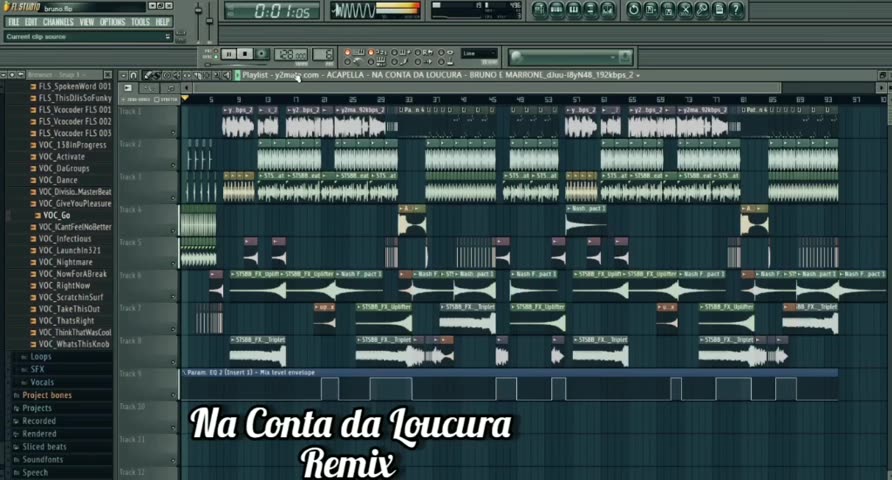Expand the Loops folder in browser

(x=41, y=356)
